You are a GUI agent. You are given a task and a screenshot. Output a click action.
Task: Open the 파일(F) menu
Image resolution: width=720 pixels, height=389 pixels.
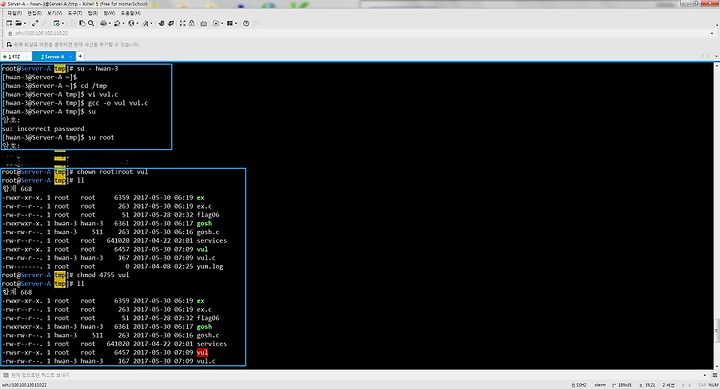pyautogui.click(x=15, y=13)
